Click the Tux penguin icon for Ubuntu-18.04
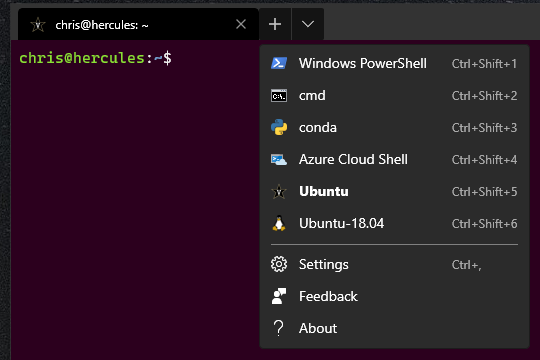This screenshot has height=360, width=540. click(279, 223)
